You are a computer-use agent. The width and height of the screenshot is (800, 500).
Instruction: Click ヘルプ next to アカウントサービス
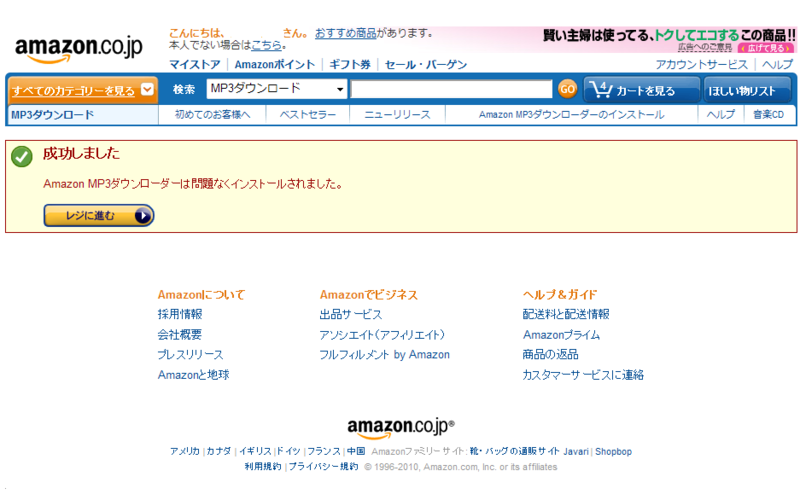point(777,64)
